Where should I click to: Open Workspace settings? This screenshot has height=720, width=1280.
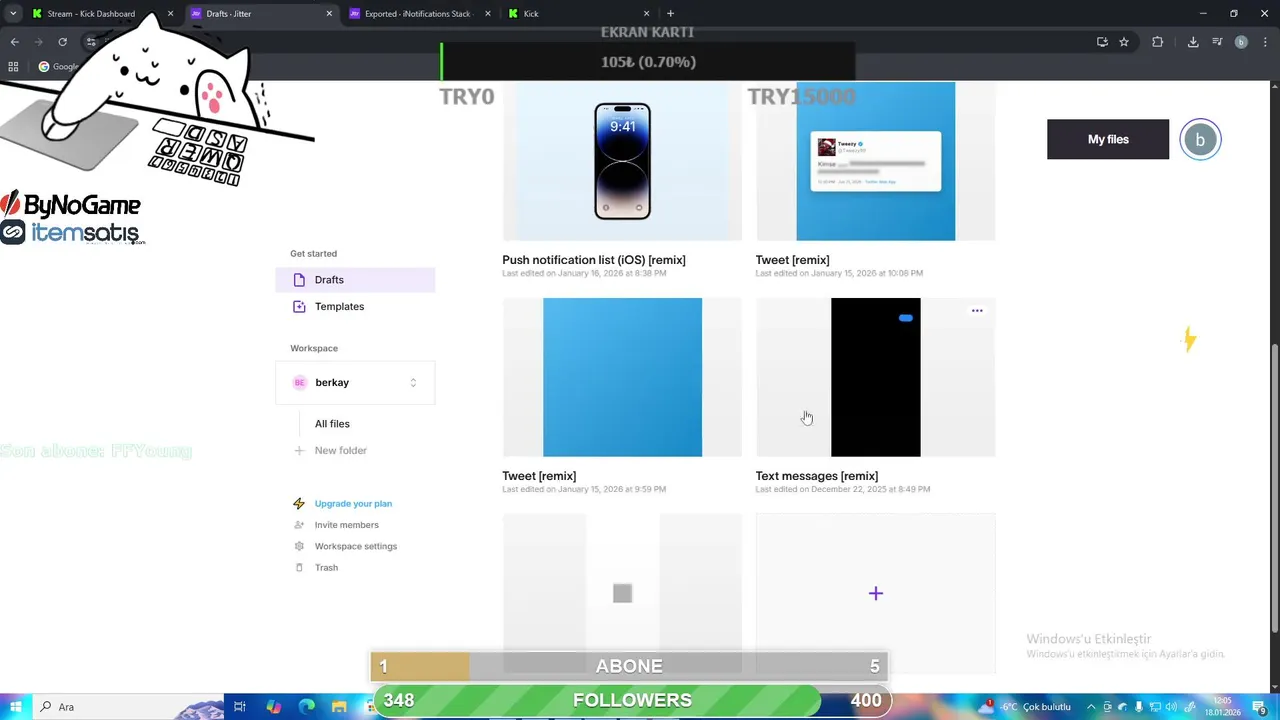coord(356,546)
